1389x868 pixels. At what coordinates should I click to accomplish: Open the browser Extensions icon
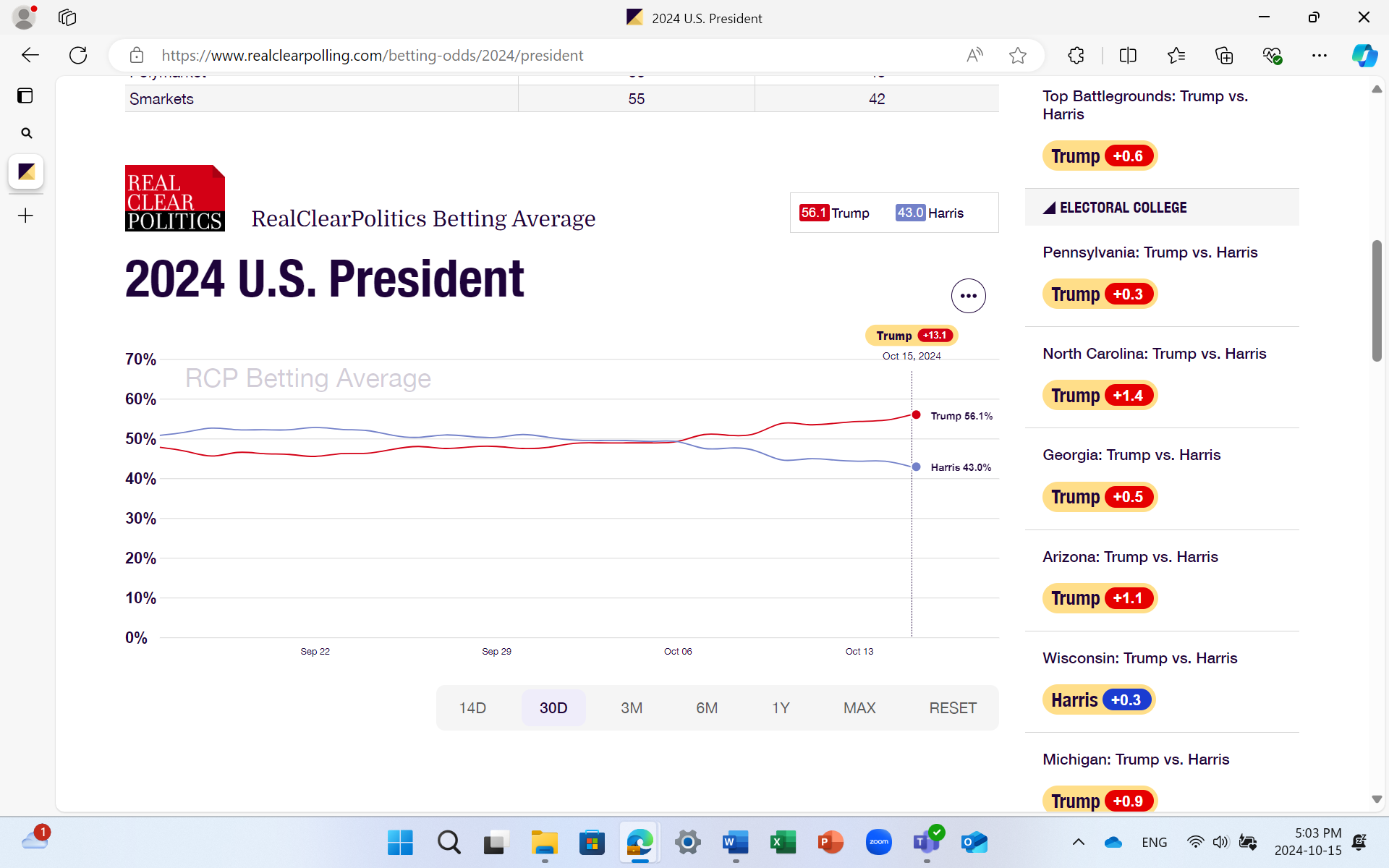coord(1076,56)
